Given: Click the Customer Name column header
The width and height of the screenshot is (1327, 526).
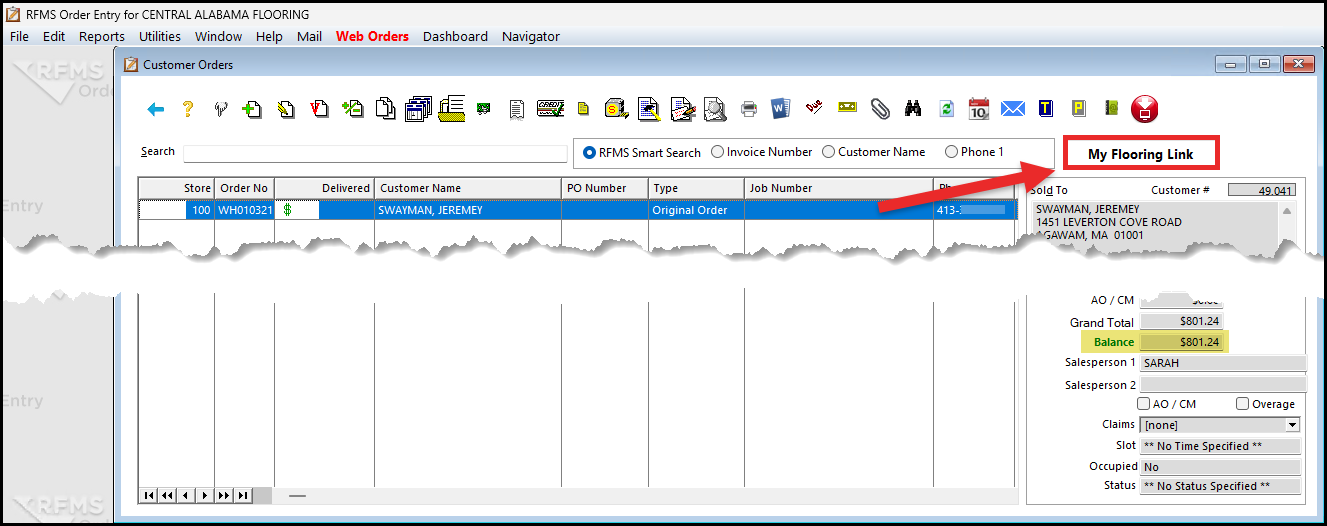Looking at the screenshot, I should tap(468, 188).
